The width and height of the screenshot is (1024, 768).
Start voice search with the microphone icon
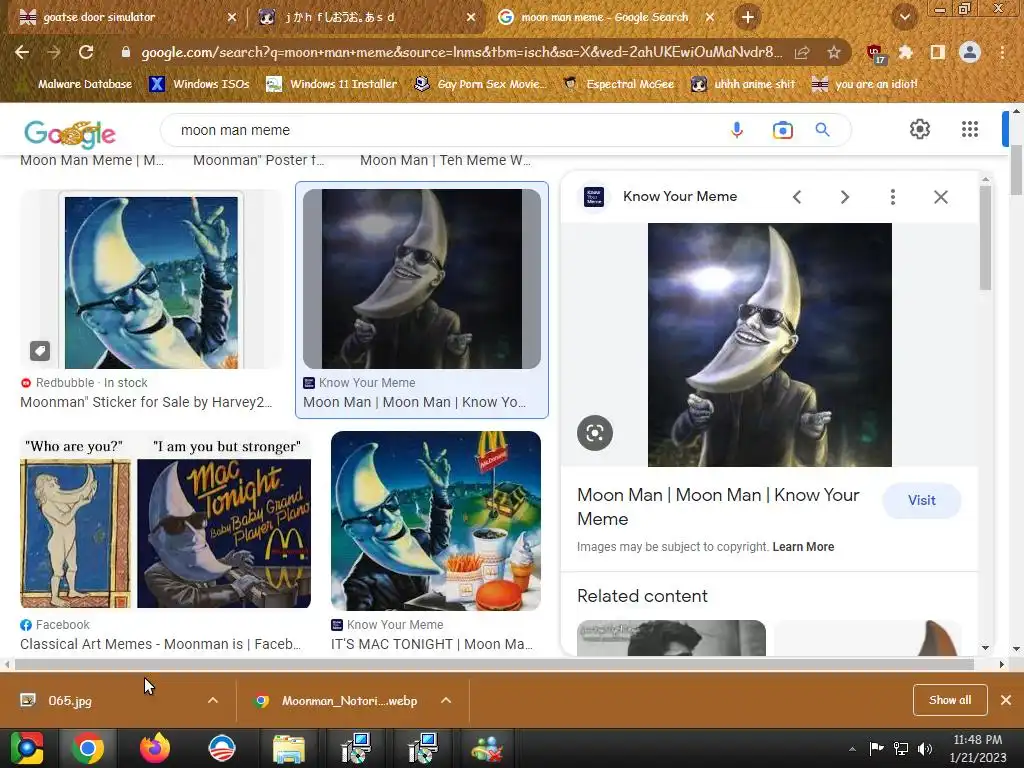(737, 130)
